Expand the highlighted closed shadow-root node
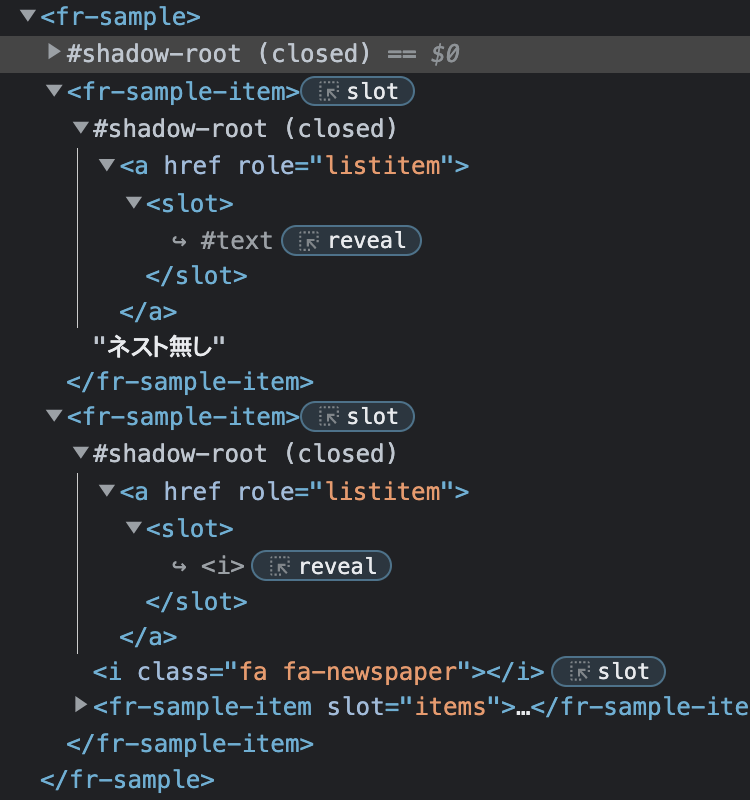Viewport: 750px width, 800px height. pos(54,52)
